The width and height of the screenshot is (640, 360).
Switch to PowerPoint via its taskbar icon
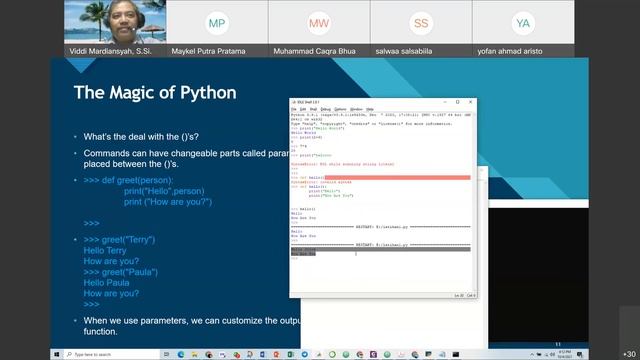276,354
